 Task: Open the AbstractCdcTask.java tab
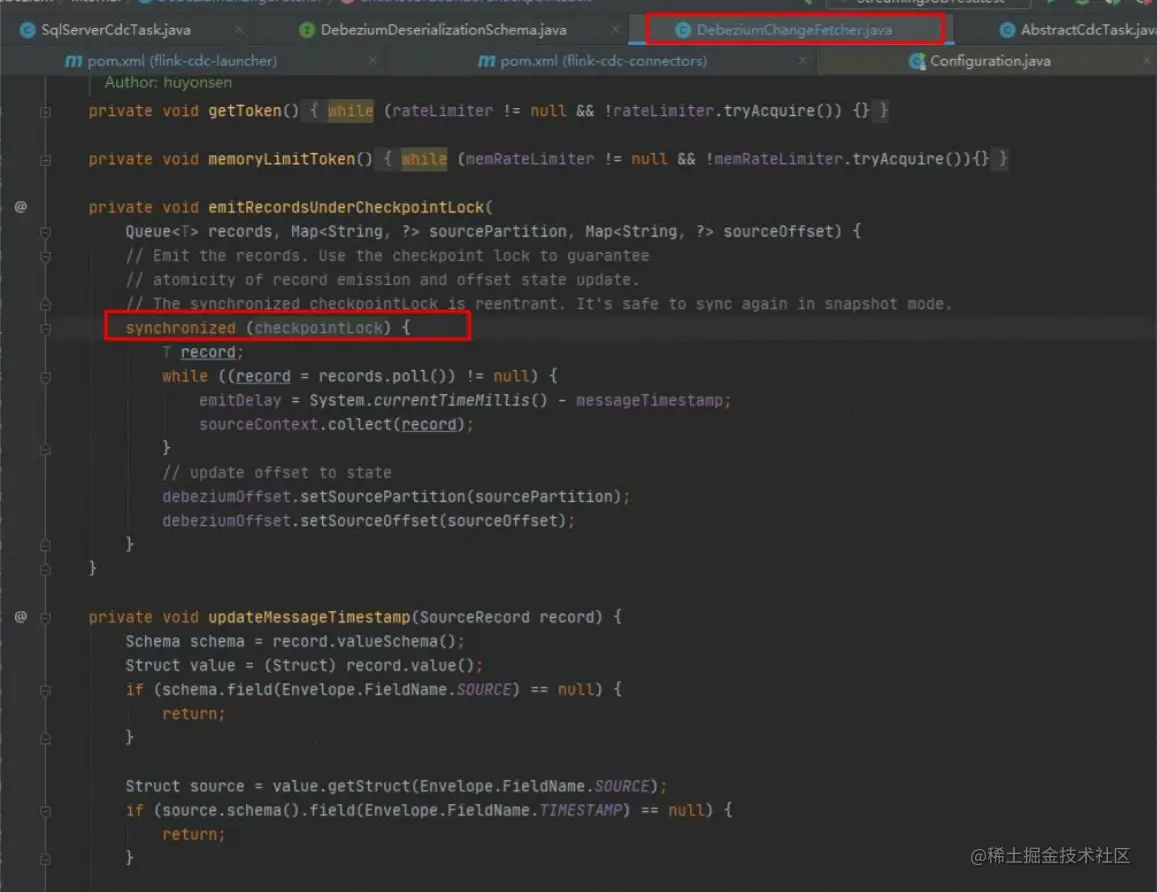pyautogui.click(x=1088, y=30)
